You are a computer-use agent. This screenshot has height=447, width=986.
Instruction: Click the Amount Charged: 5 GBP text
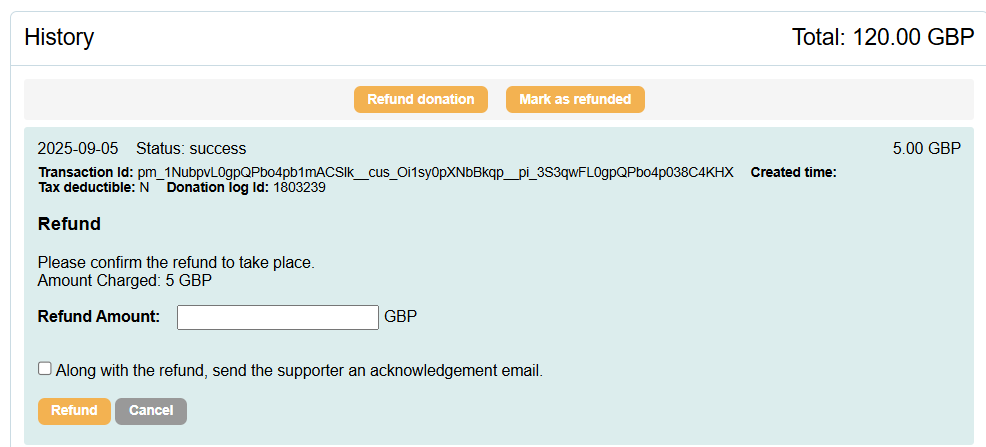point(124,280)
